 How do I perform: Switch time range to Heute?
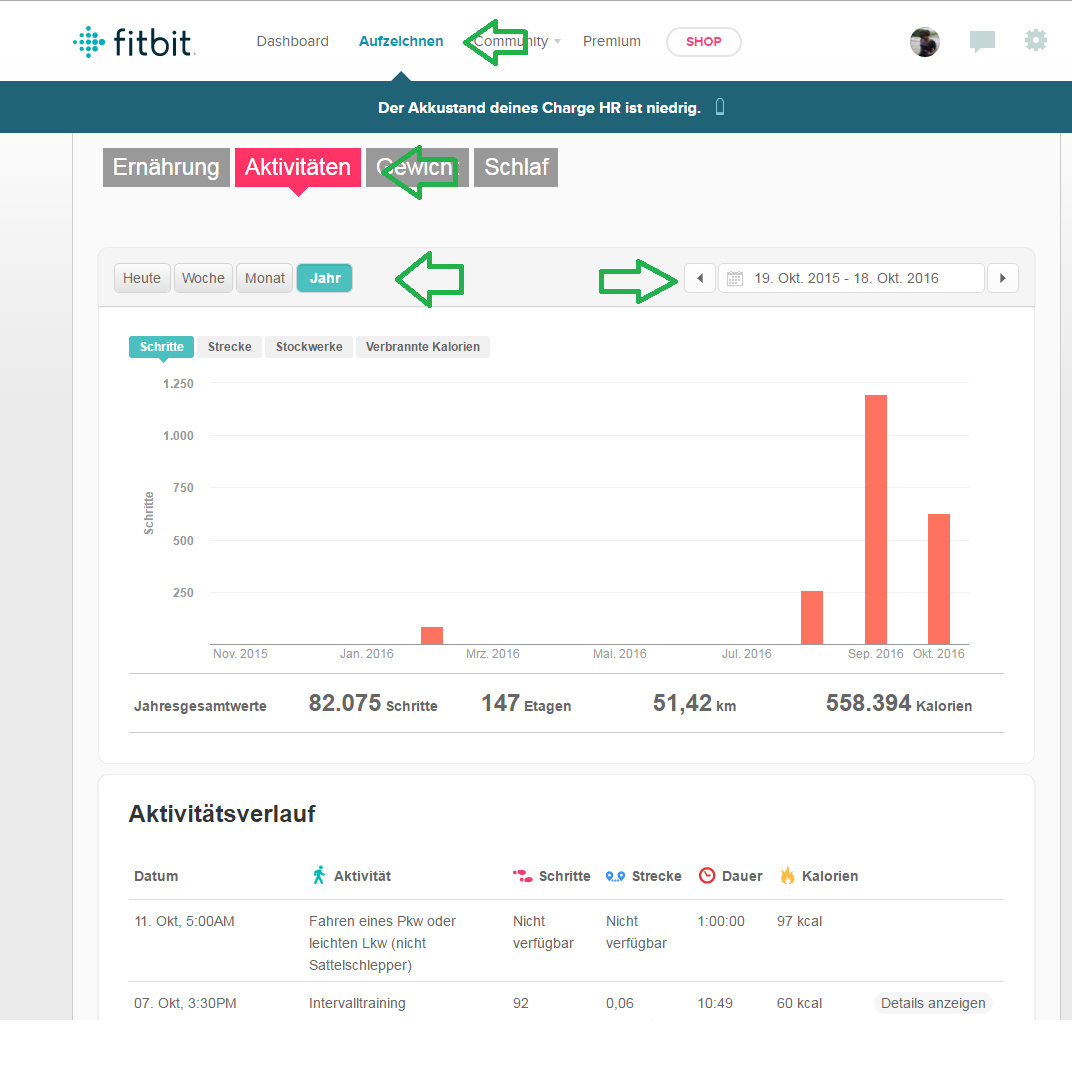[x=142, y=278]
